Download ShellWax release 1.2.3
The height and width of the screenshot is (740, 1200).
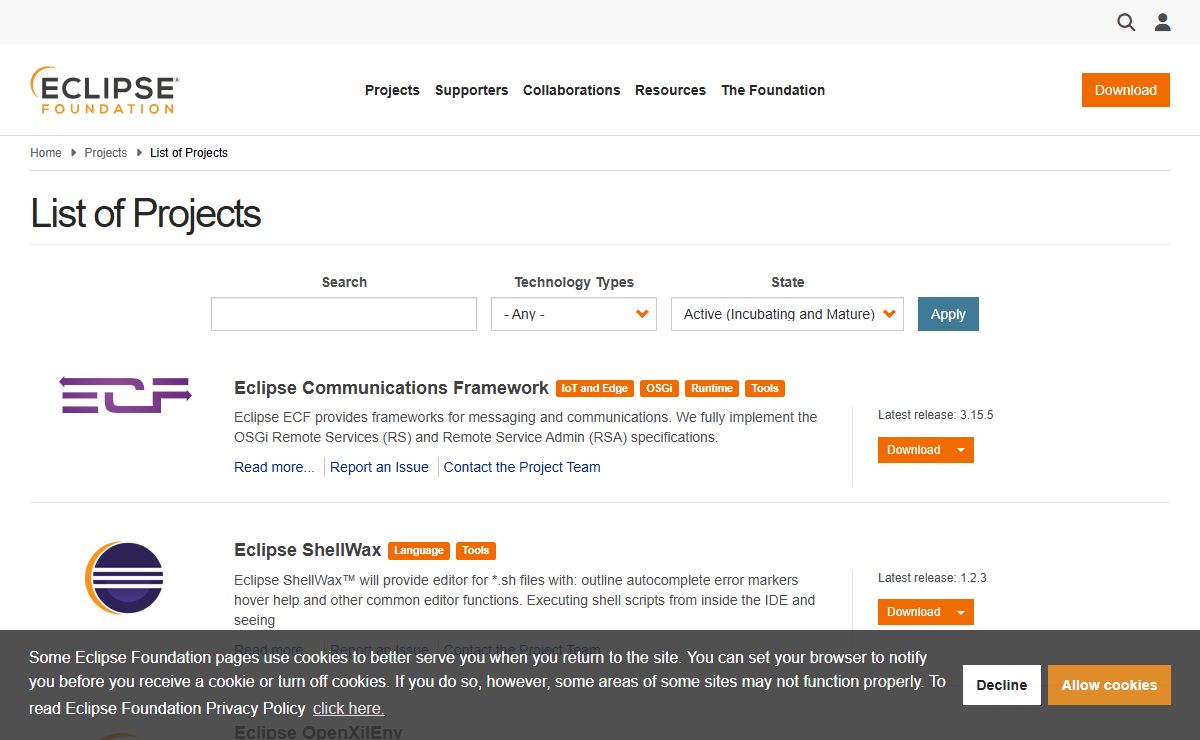pos(913,612)
